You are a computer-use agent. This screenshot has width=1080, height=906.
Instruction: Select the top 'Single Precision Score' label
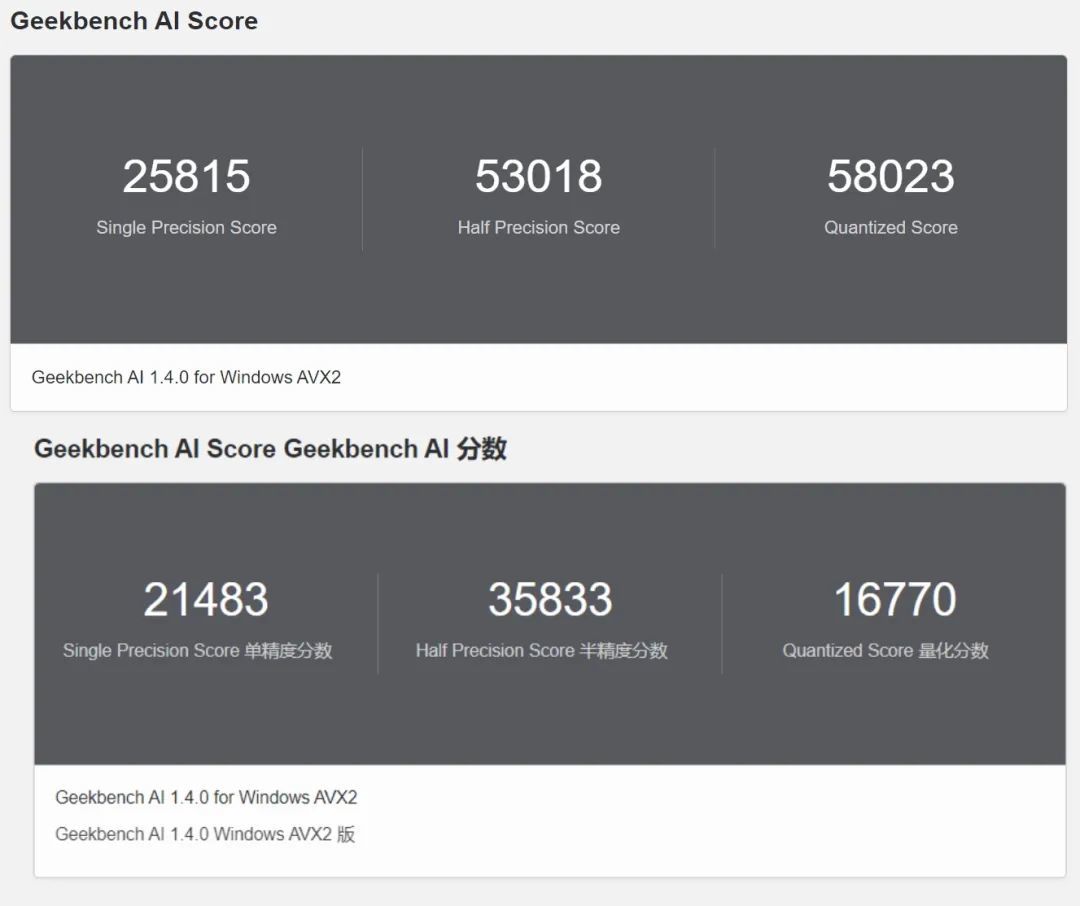point(186,227)
